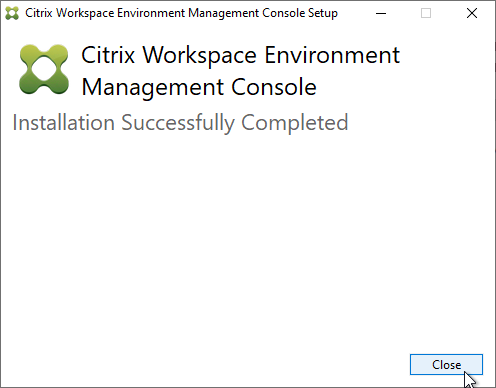496x388 pixels.
Task: Minimize the Citrix setup window
Action: coord(381,13)
